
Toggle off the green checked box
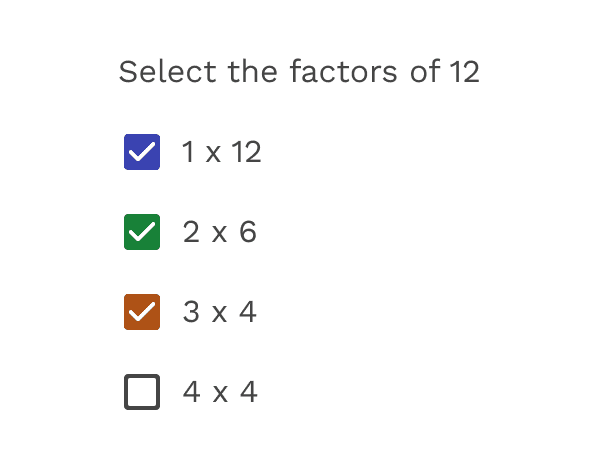click(142, 232)
